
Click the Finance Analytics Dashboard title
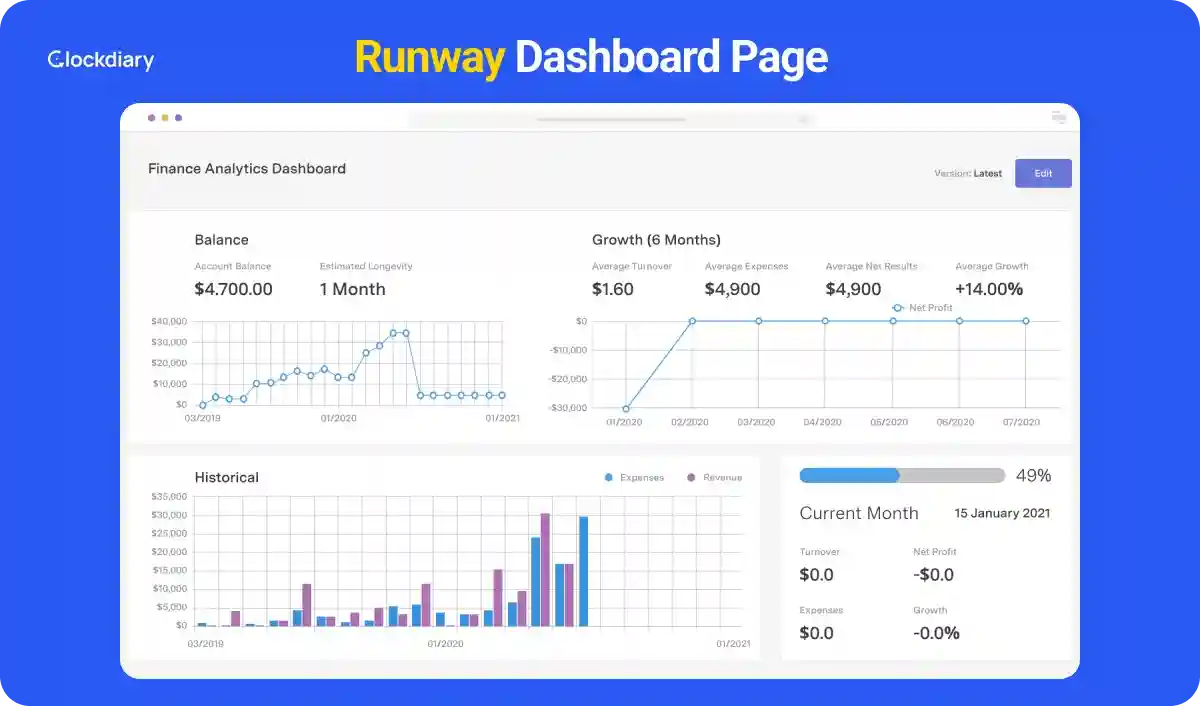(x=247, y=168)
